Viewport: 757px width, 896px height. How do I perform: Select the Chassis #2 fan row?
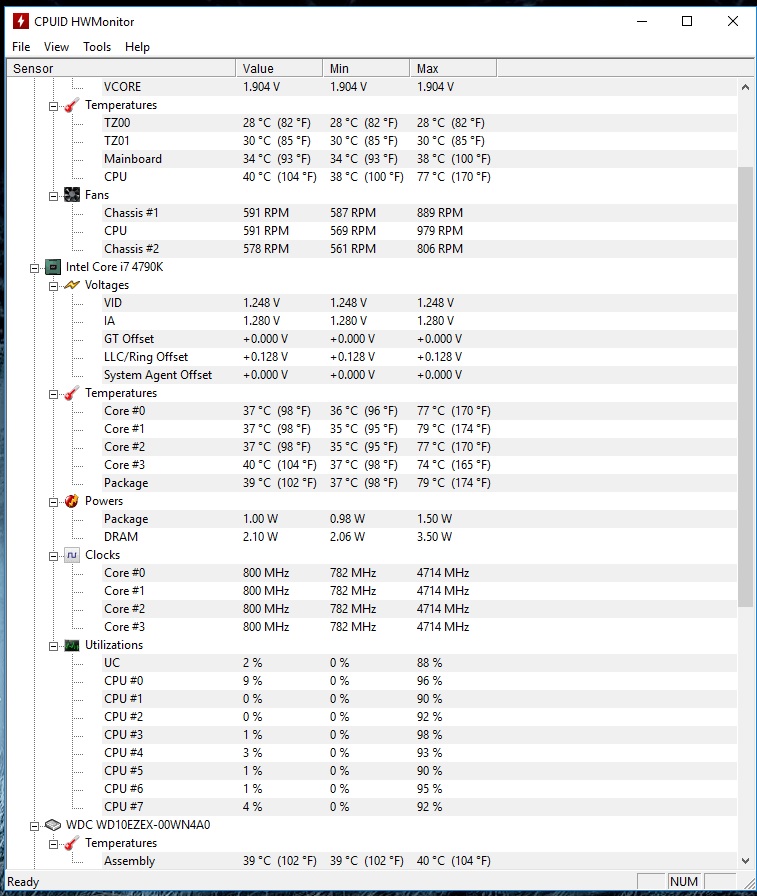pos(131,249)
